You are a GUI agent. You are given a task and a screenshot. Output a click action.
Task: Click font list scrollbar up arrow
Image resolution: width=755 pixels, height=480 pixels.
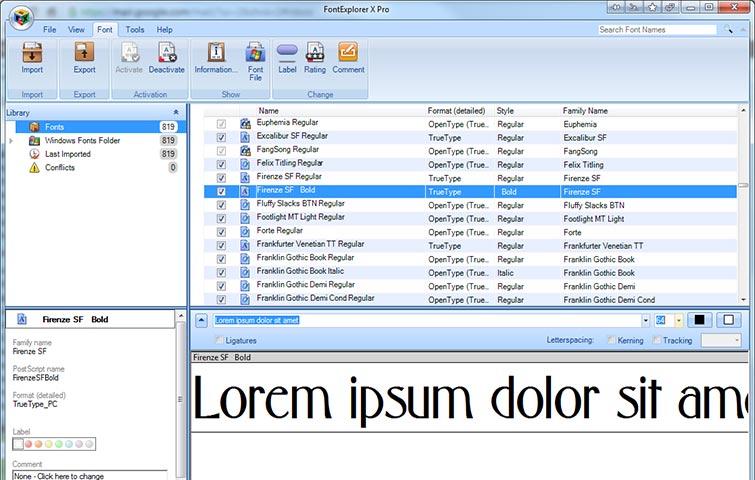tap(743, 110)
